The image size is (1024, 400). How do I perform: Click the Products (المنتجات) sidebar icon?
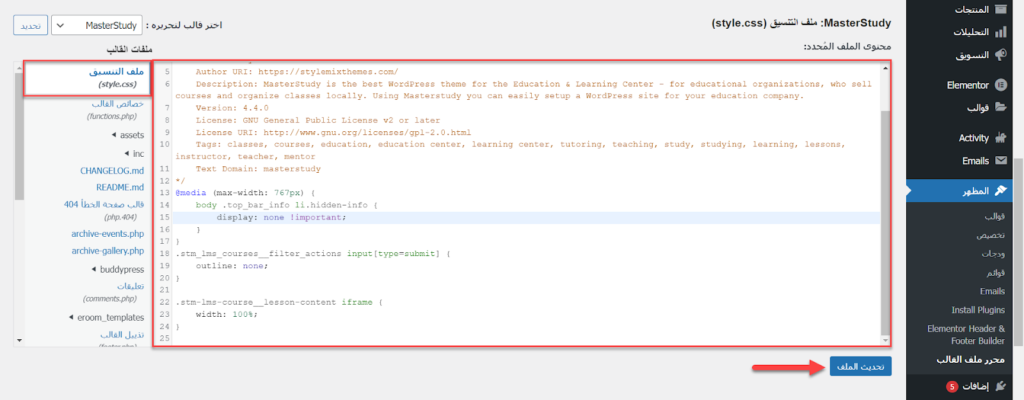tap(1000, 10)
